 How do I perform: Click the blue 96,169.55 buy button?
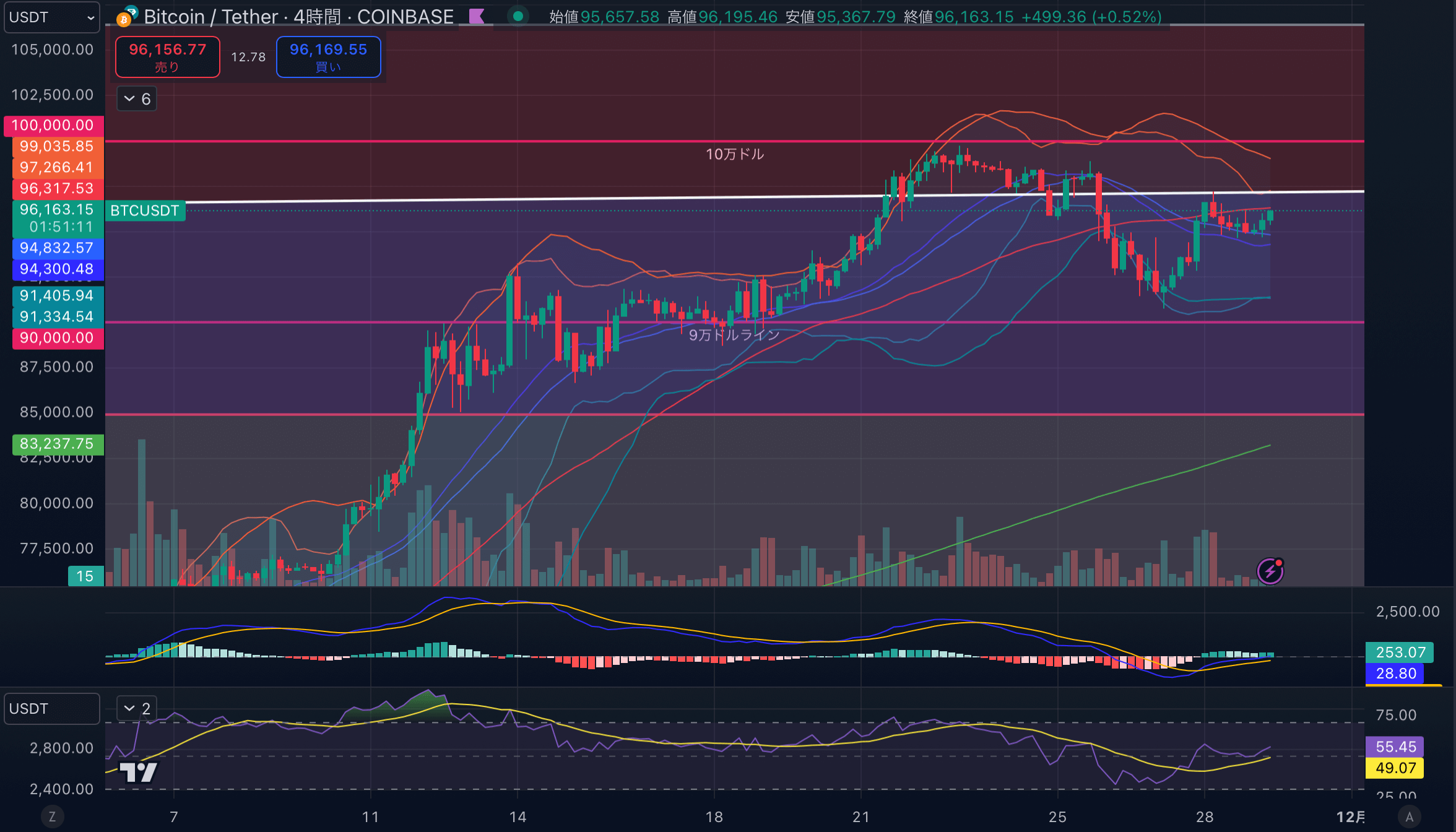tap(328, 57)
